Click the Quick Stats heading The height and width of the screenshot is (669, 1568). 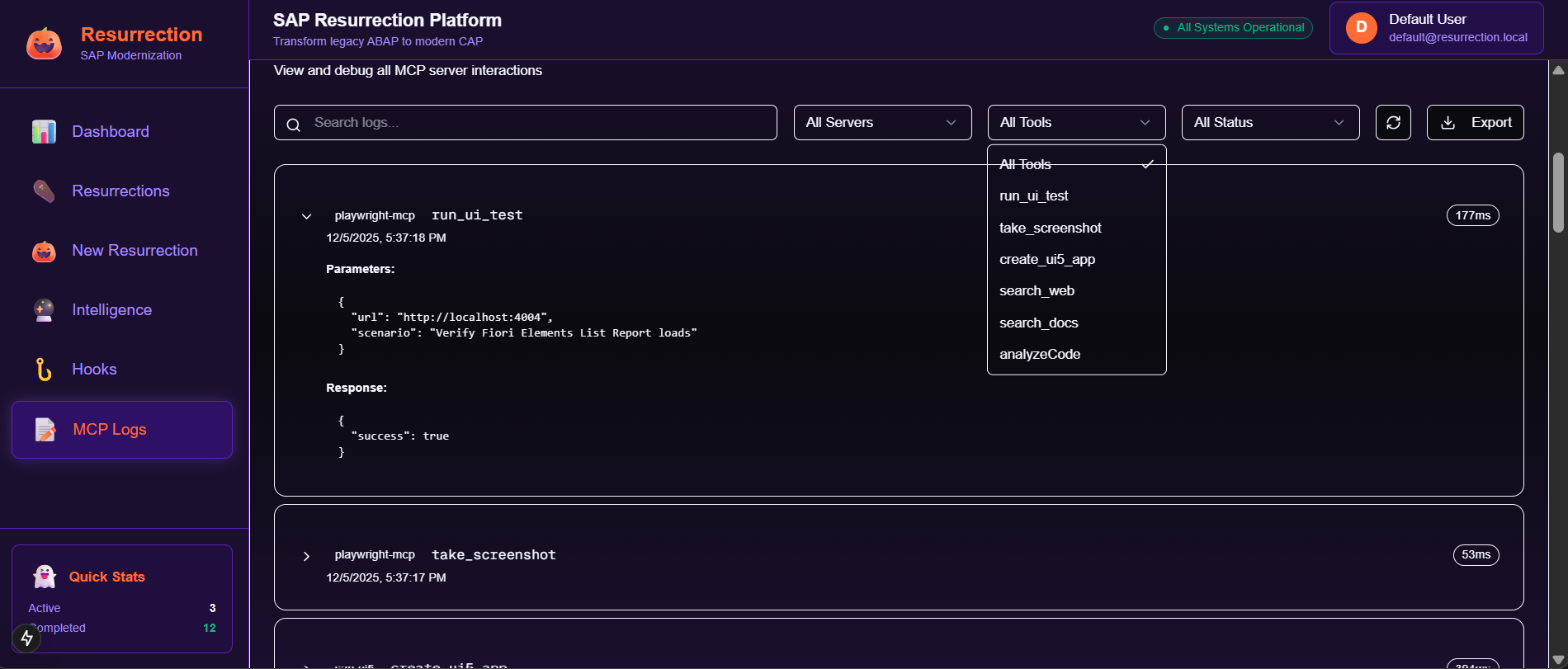point(107,577)
